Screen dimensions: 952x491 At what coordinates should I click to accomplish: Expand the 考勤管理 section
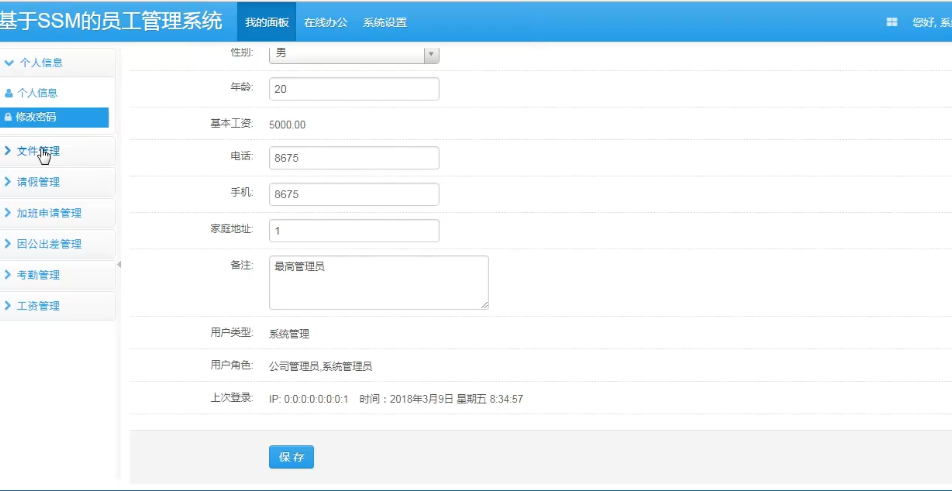[58, 275]
